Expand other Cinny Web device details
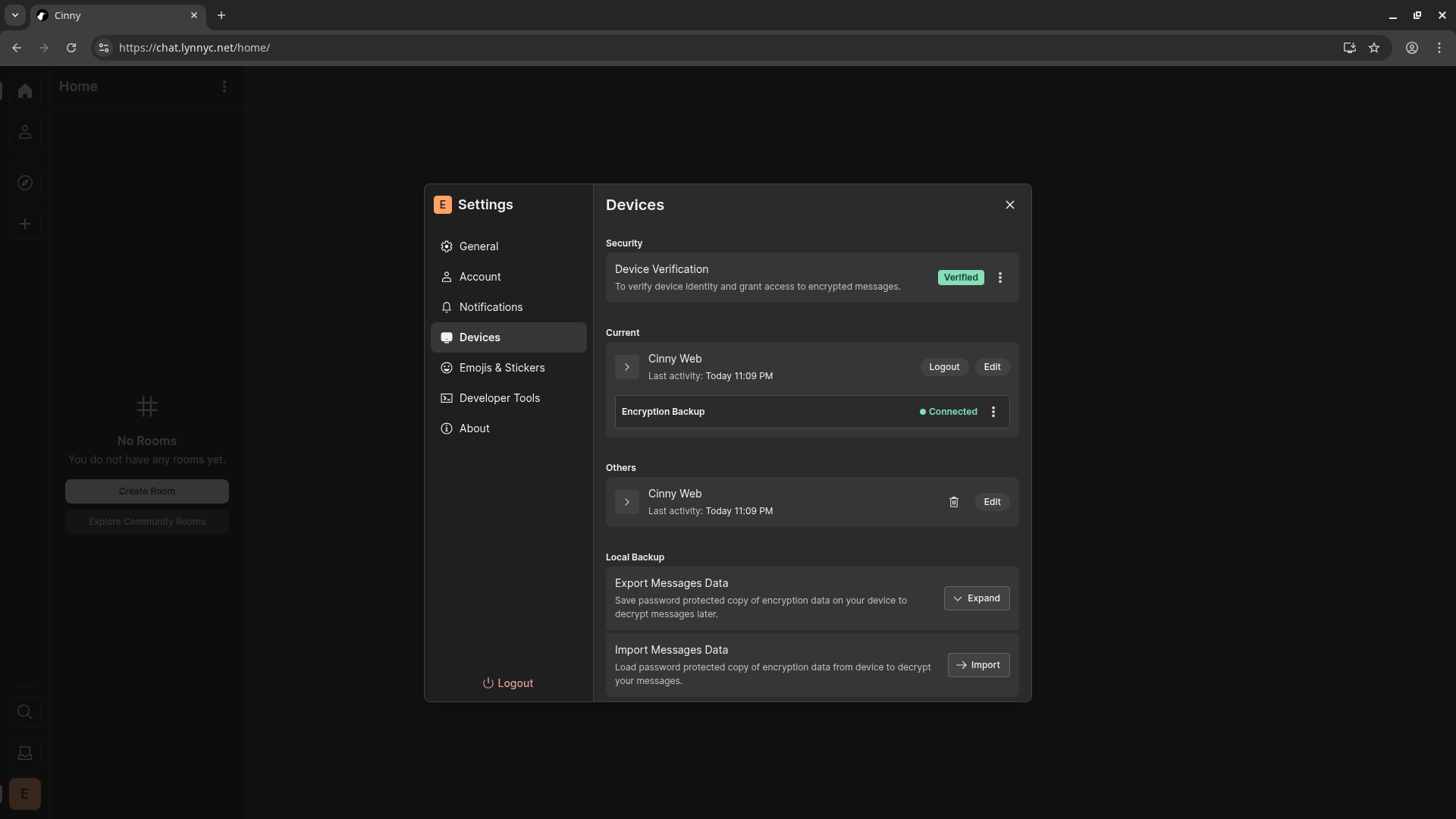This screenshot has width=1456, height=819. 627,502
